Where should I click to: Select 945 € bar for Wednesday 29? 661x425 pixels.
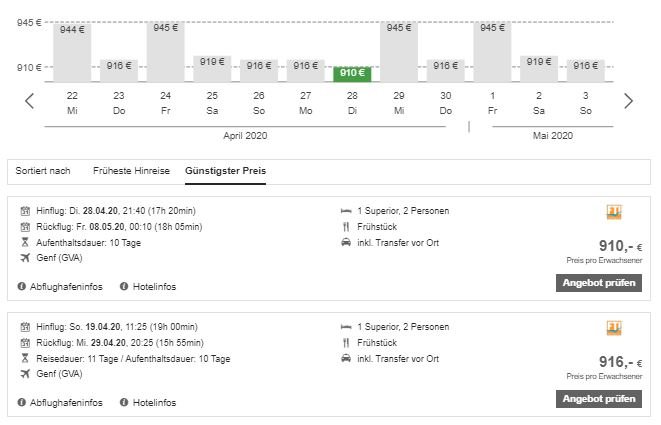tap(399, 50)
